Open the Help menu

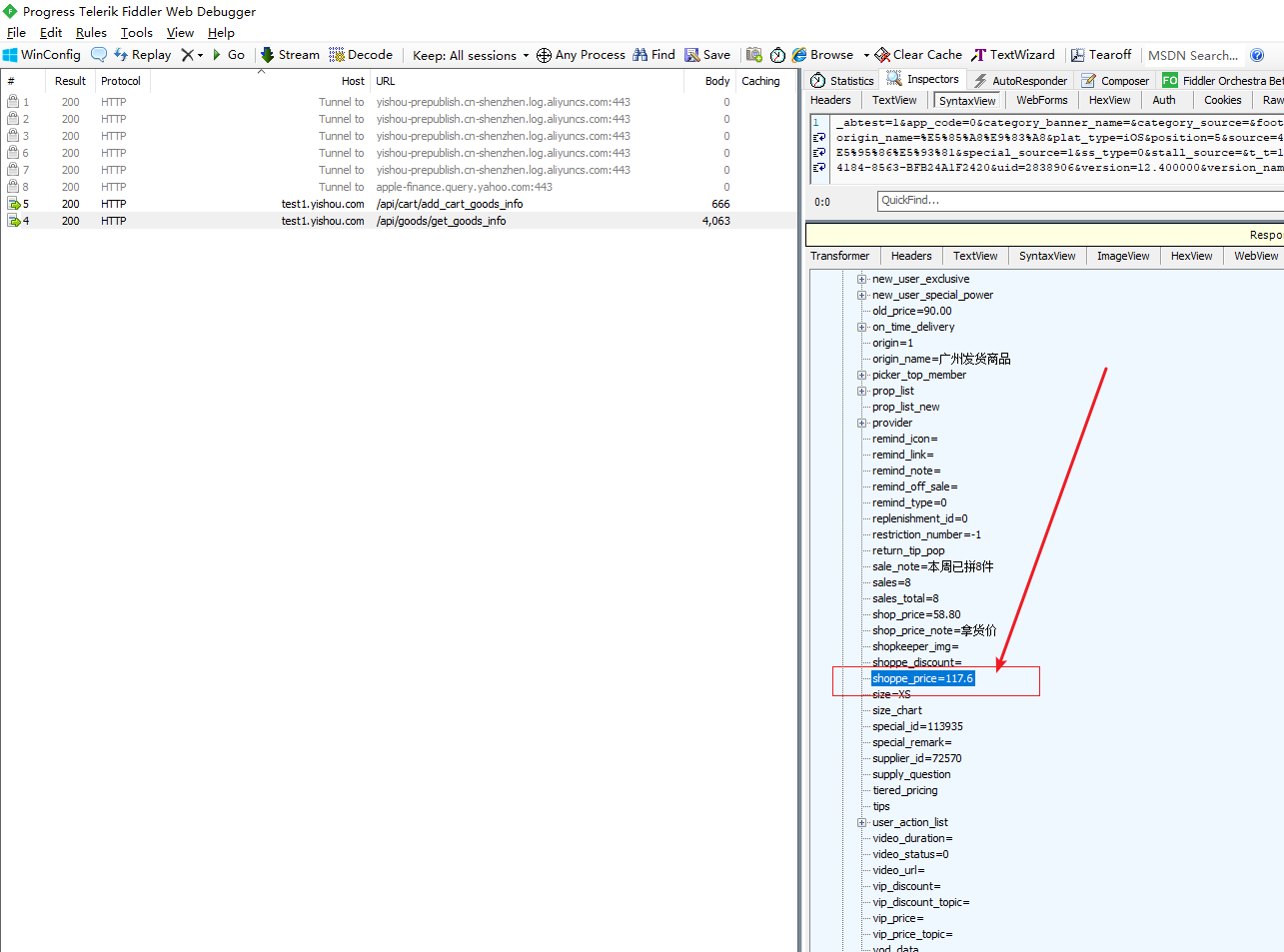point(221,33)
